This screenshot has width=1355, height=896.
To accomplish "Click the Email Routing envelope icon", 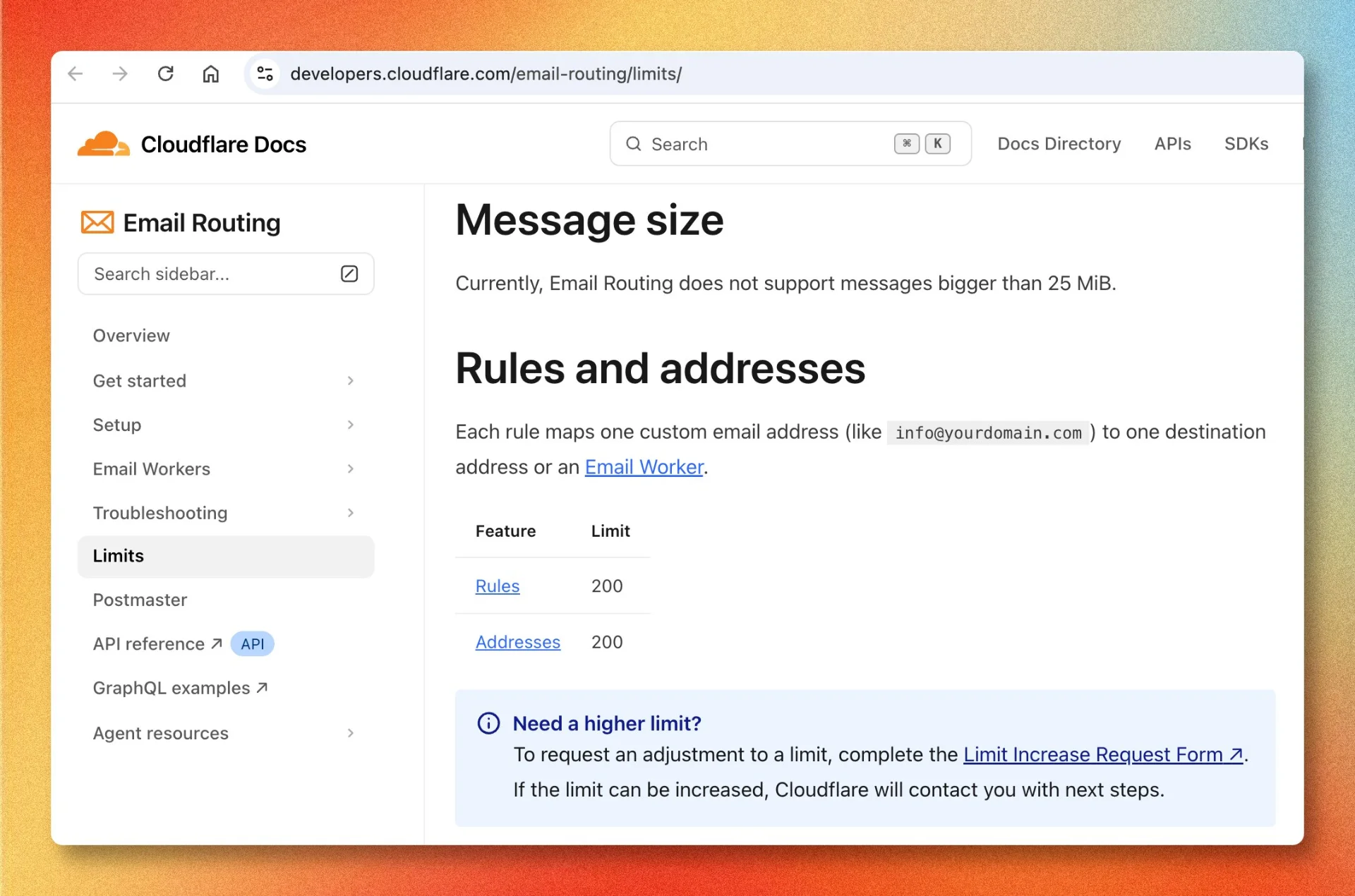I will [x=97, y=222].
